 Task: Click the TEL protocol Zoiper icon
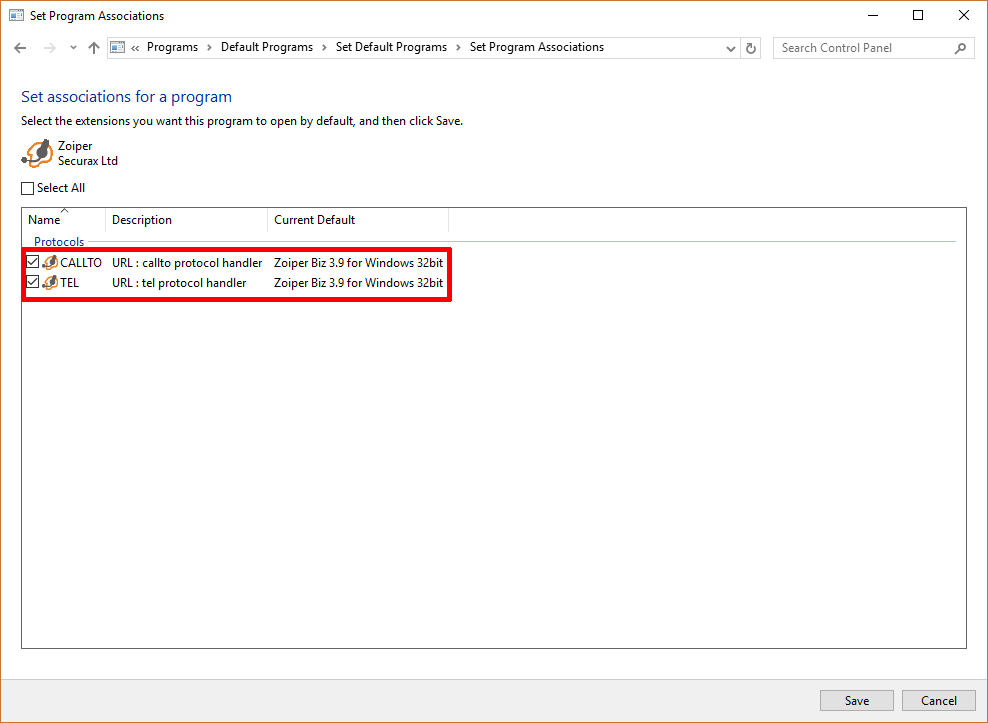(x=50, y=283)
